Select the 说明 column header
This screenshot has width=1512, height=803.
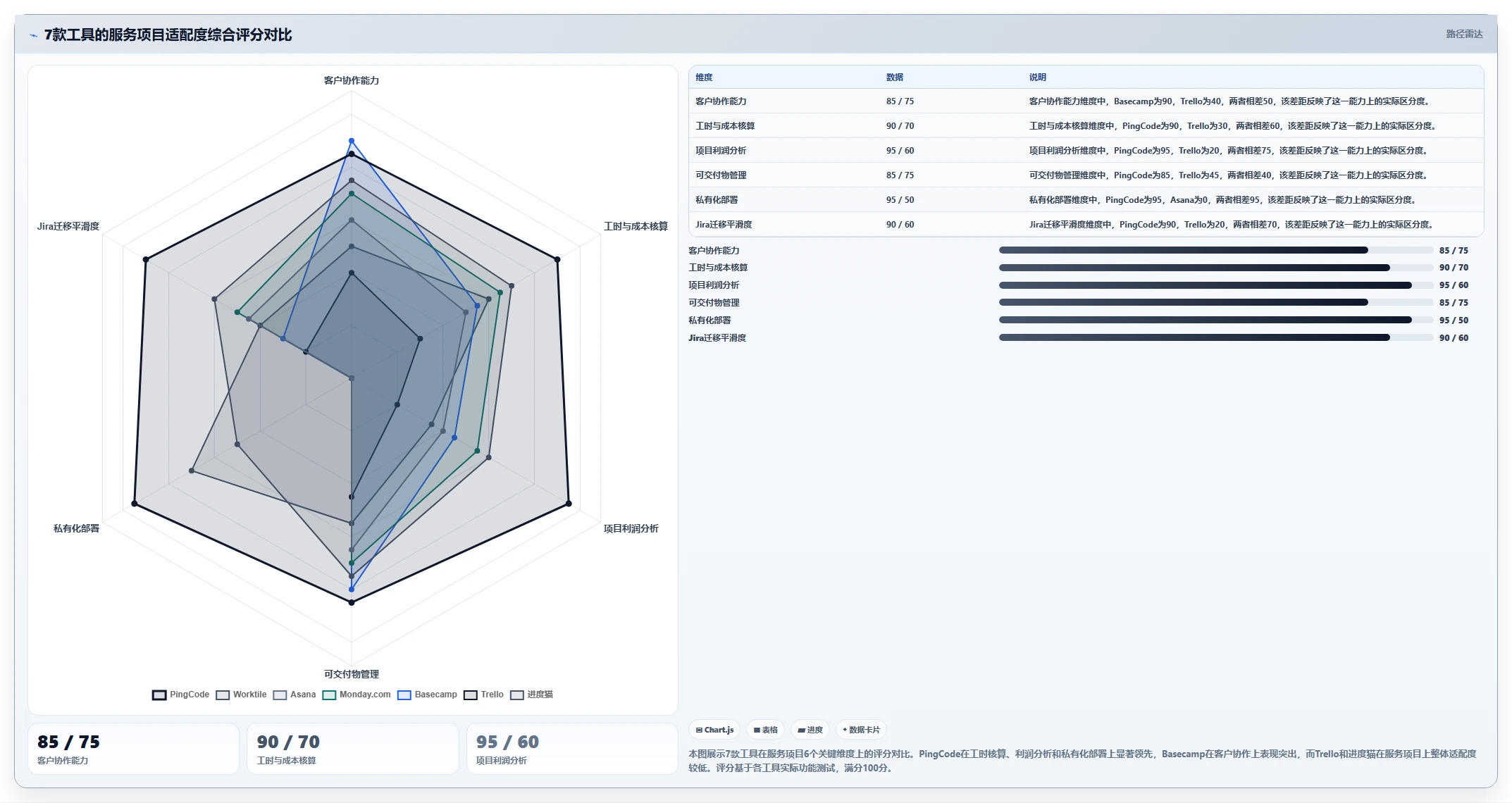click(x=1037, y=77)
